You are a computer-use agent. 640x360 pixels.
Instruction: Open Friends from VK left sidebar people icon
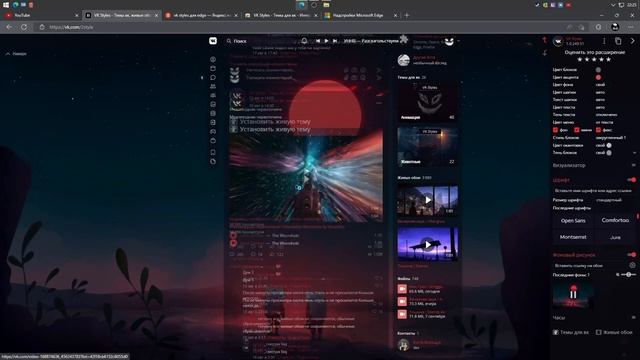[x=213, y=87]
